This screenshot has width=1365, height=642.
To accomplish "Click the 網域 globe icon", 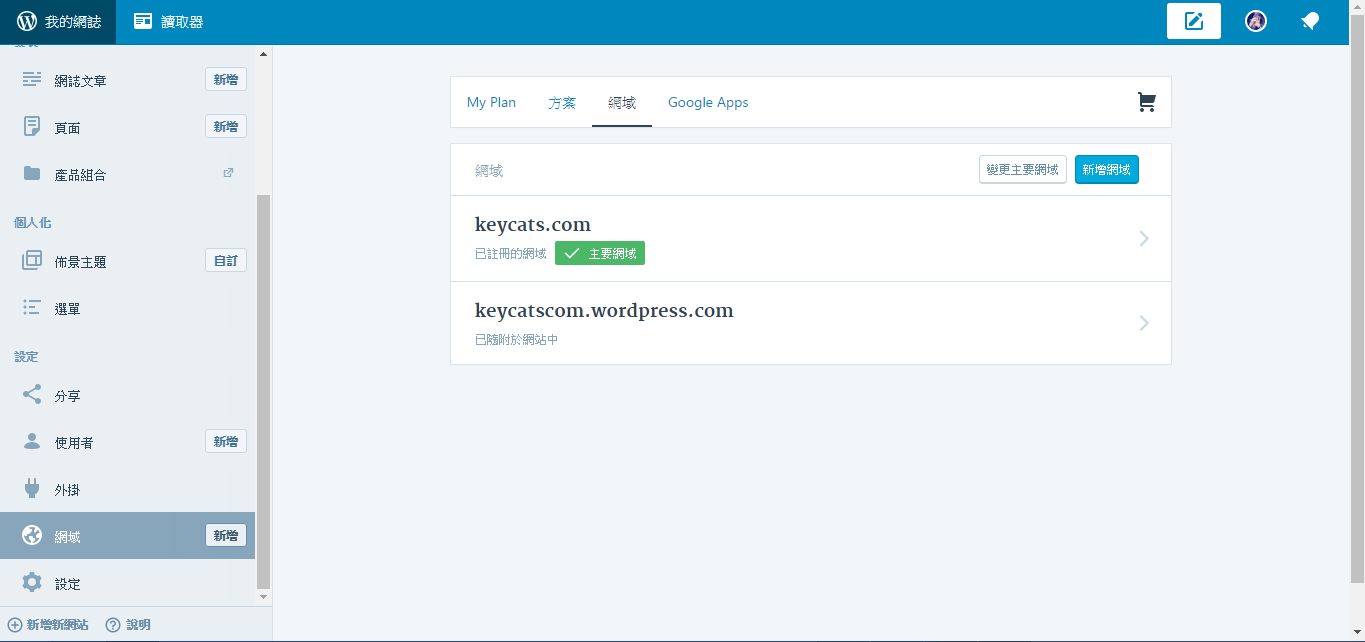I will 32,535.
